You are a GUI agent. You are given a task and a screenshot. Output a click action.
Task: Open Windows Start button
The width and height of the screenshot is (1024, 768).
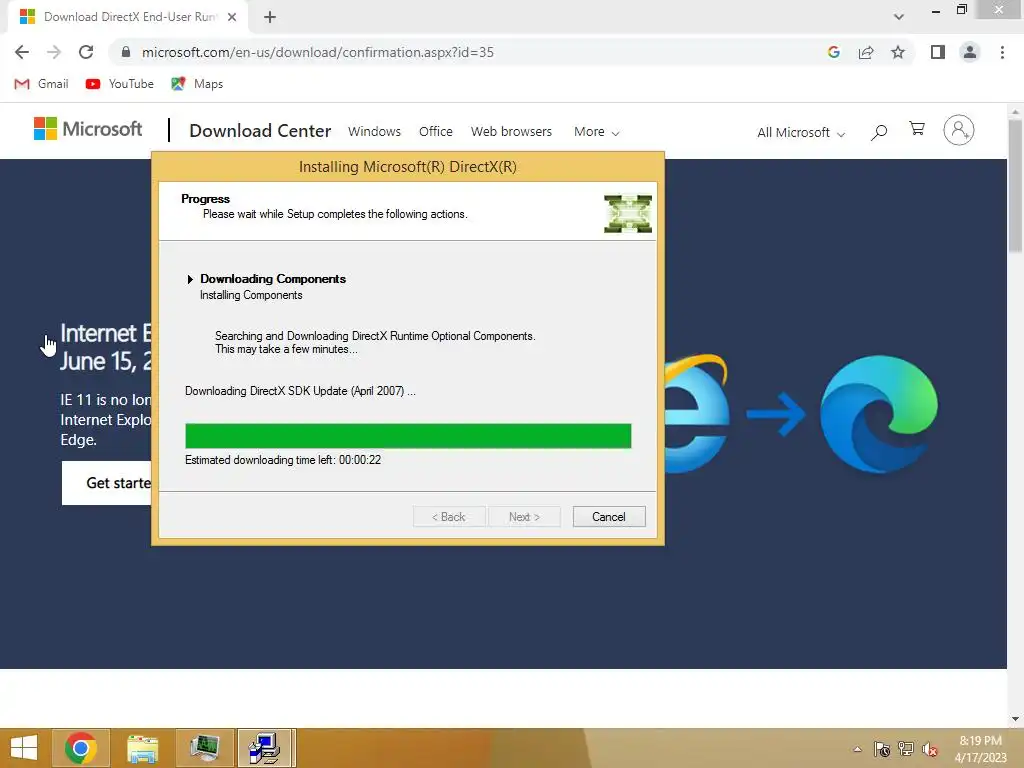(24, 748)
